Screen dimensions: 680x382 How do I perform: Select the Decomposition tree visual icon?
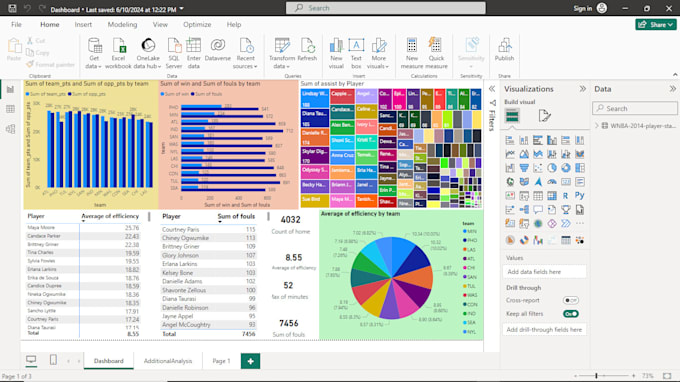pyautogui.click(x=524, y=210)
